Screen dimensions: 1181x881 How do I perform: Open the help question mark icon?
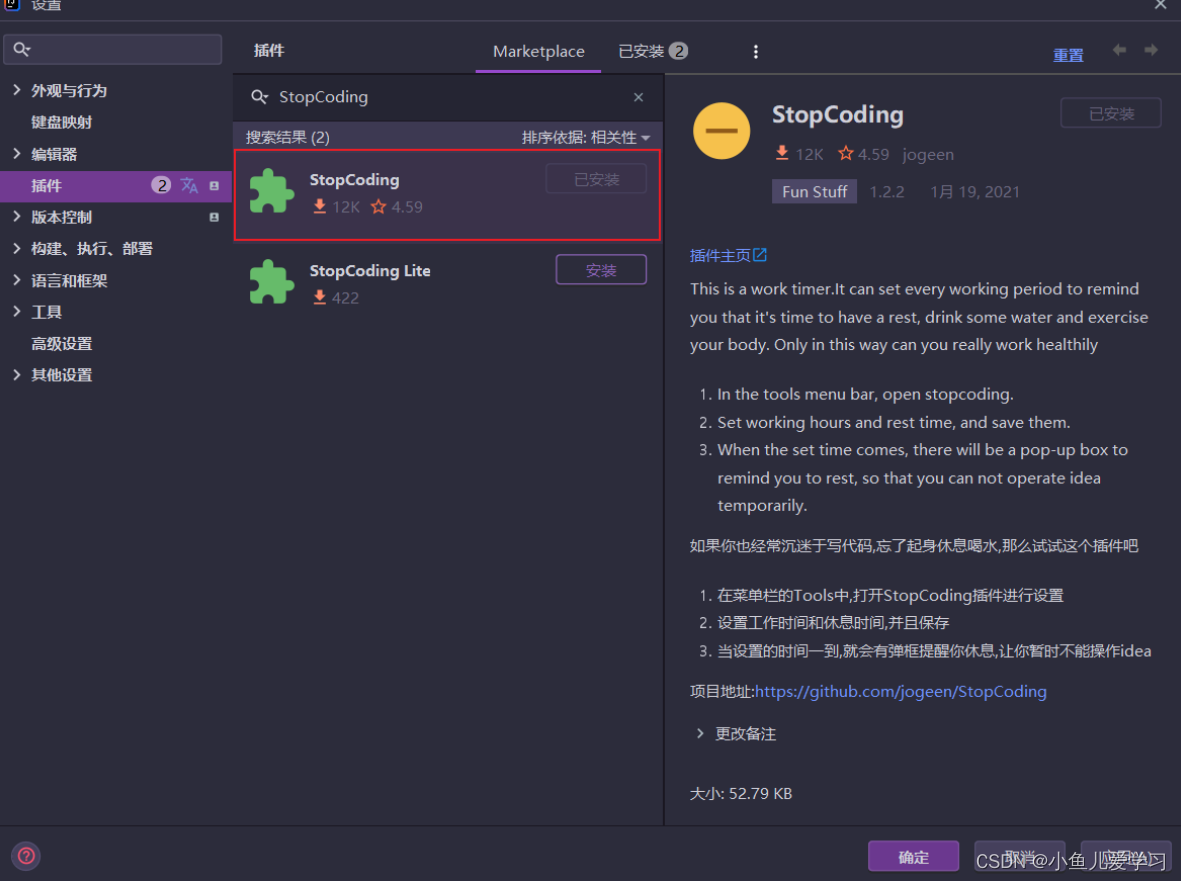tap(26, 855)
